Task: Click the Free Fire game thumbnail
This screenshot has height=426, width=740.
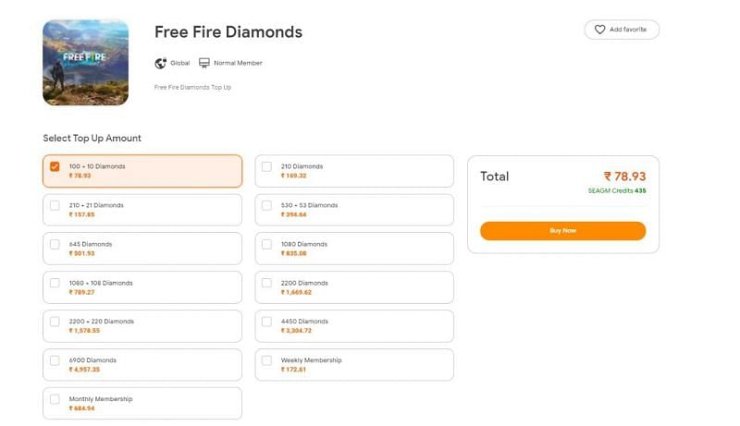Action: point(86,62)
